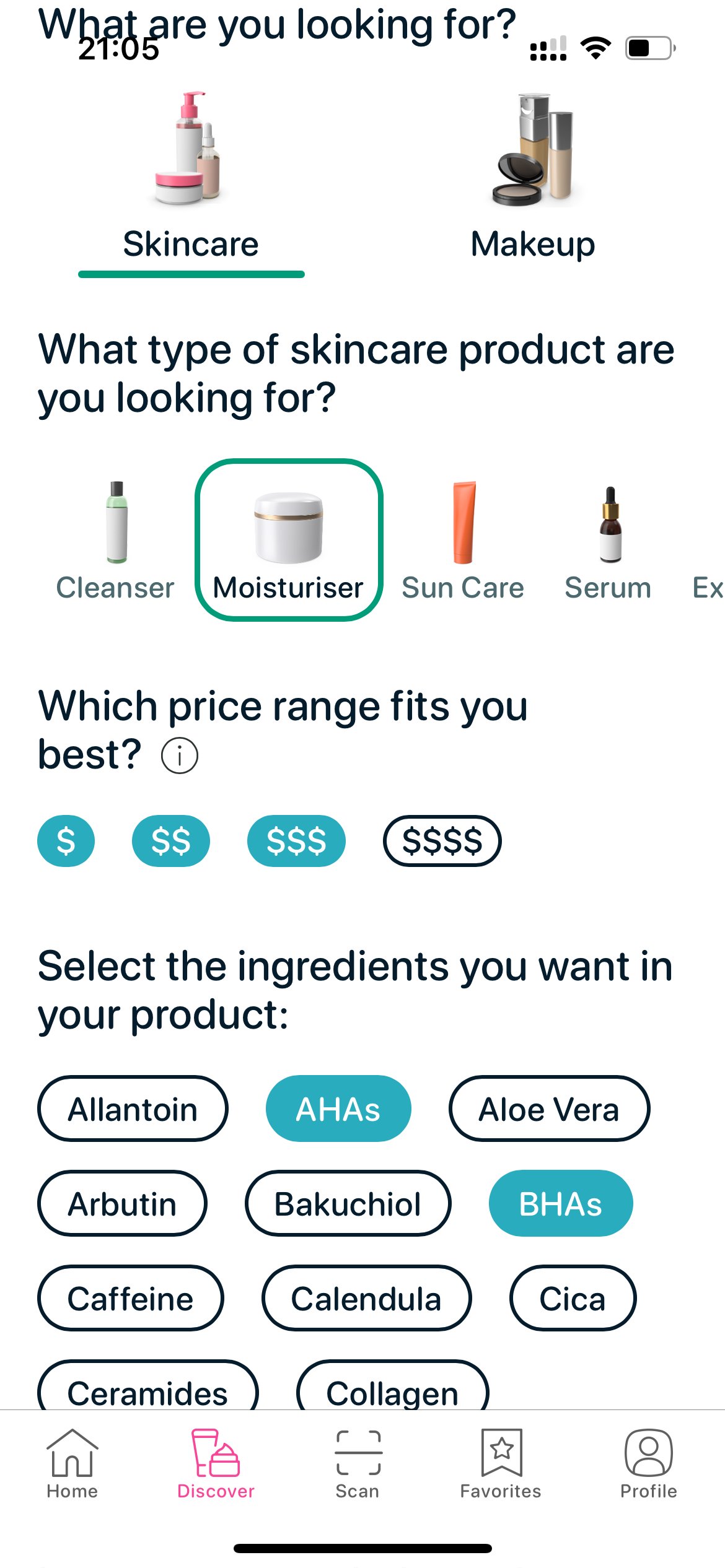Image resolution: width=725 pixels, height=1568 pixels.
Task: Toggle the AHAs ingredient chip
Action: pos(338,1108)
